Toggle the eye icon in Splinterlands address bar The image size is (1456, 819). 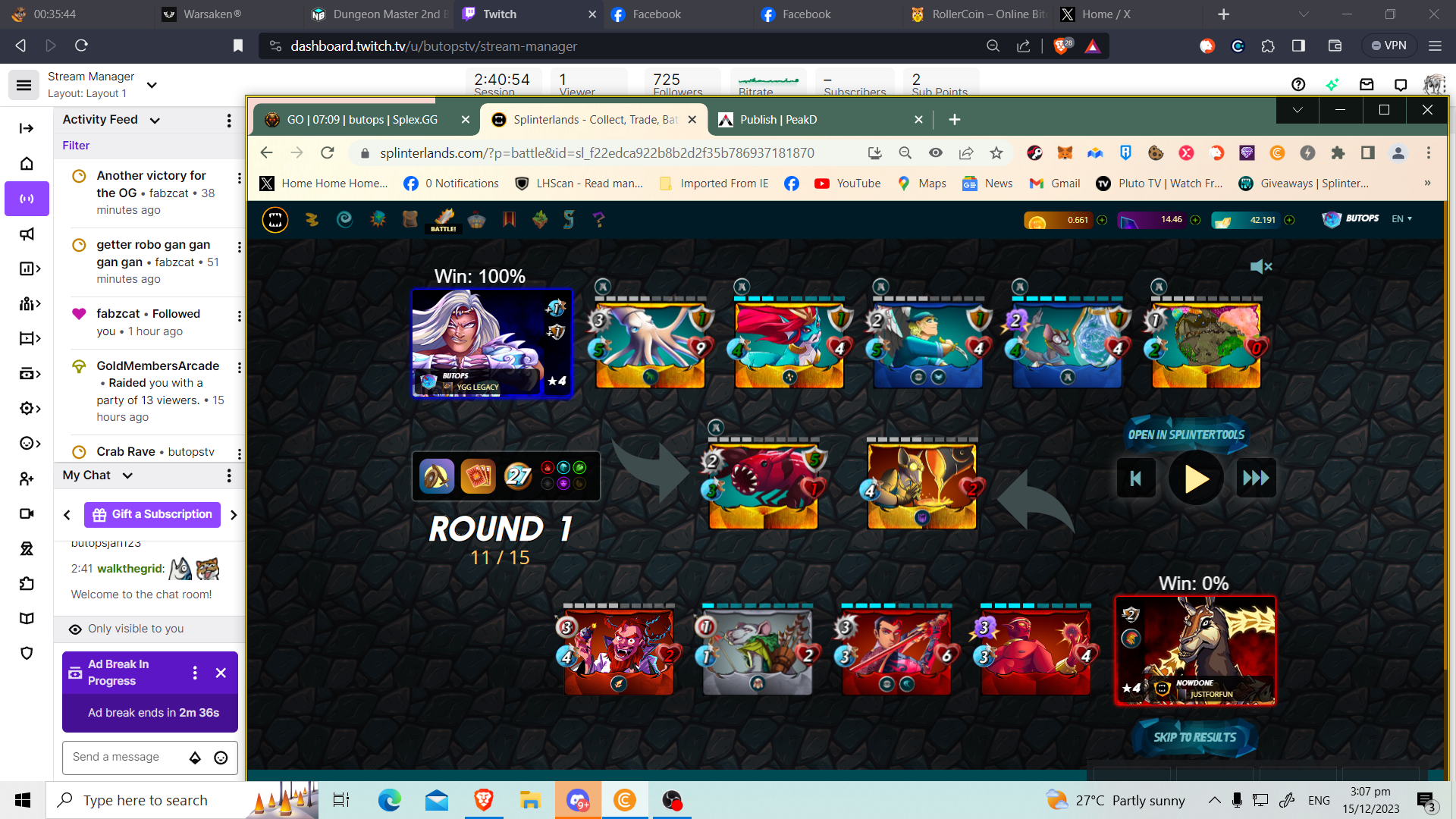coord(936,153)
